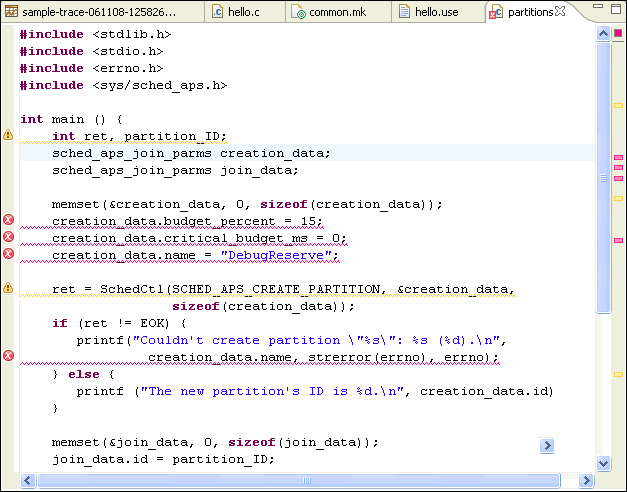The width and height of the screenshot is (627, 492).
Task: Jump to first yellow warning in overview ruler
Action: (x=618, y=105)
